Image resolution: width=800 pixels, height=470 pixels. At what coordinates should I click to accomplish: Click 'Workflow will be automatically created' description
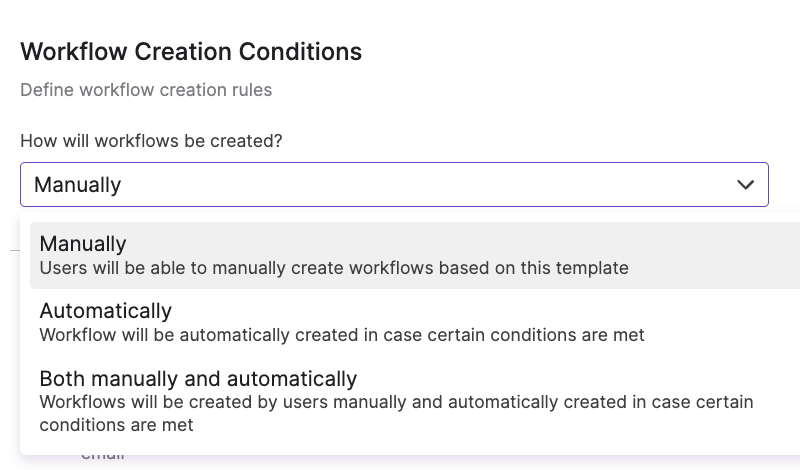[342, 335]
